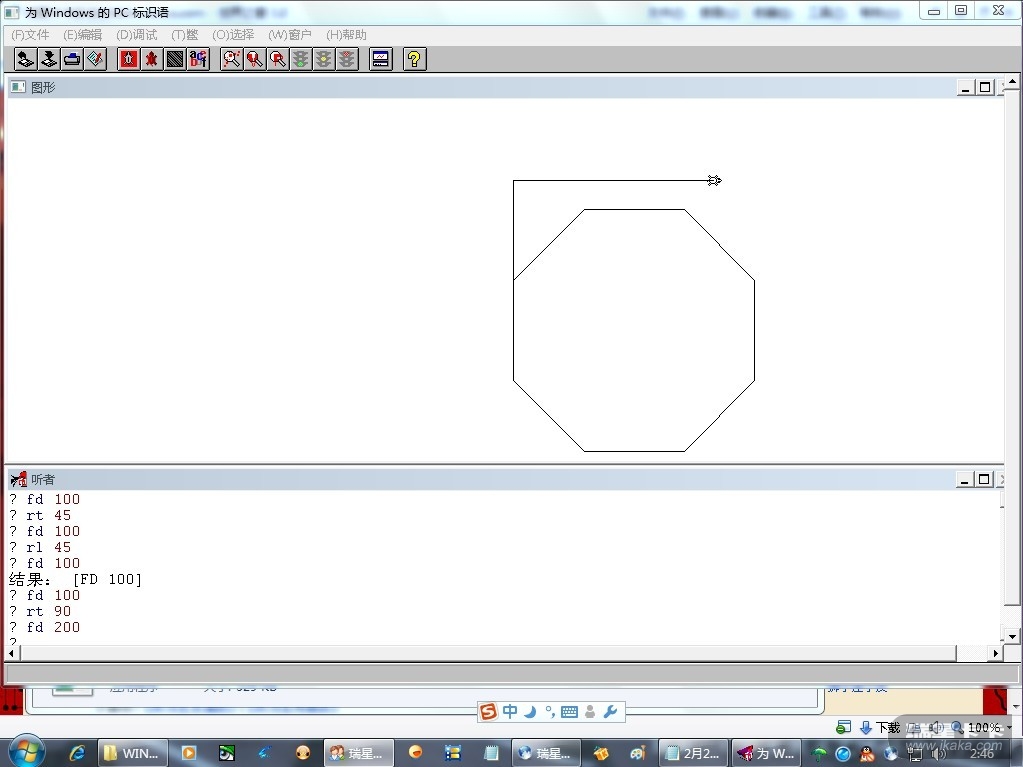Viewport: 1023px width, 767px height.
Task: Click the black hatched pattern icon
Action: (175, 59)
